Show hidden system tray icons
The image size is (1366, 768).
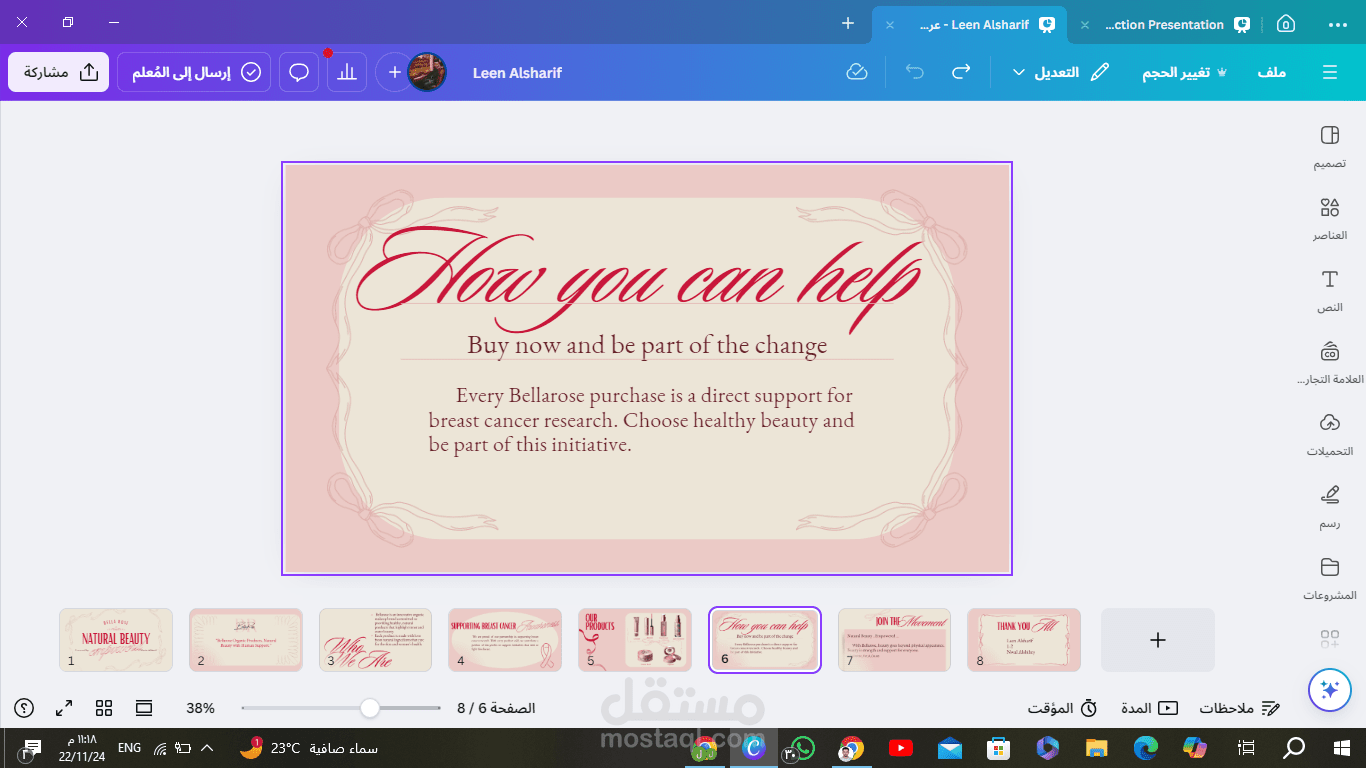point(207,747)
